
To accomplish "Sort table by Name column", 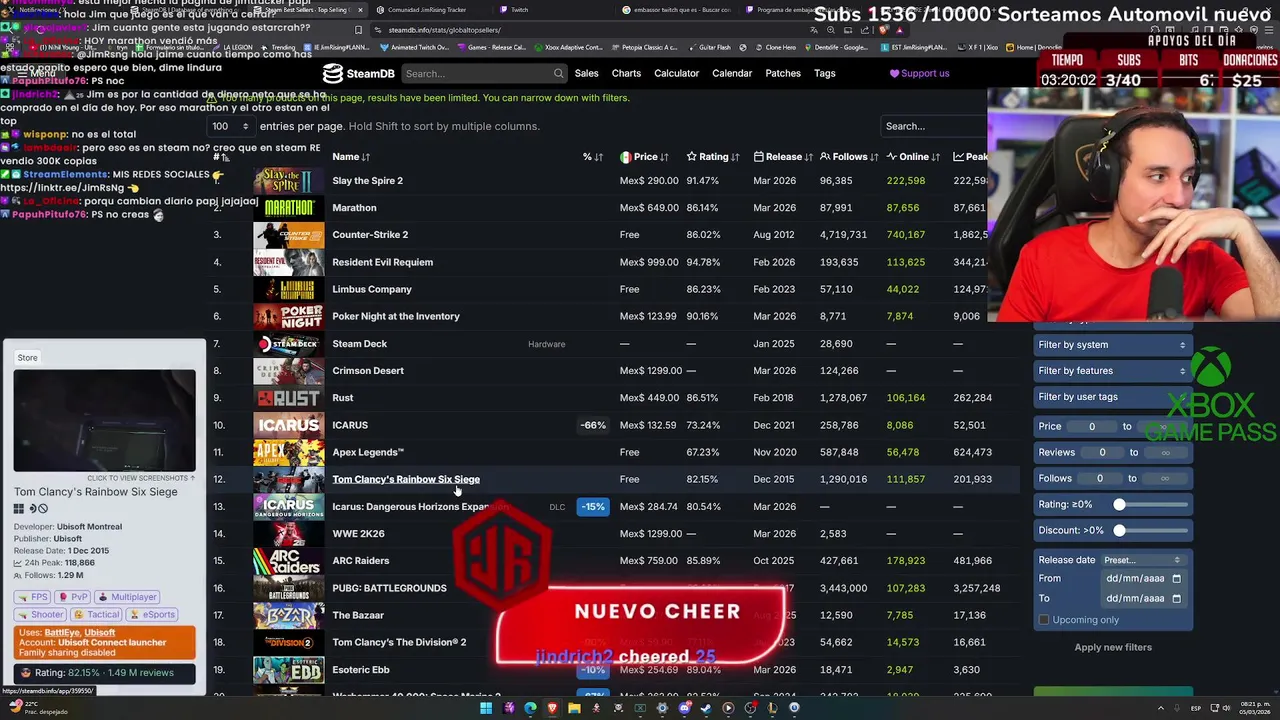I will coord(351,157).
